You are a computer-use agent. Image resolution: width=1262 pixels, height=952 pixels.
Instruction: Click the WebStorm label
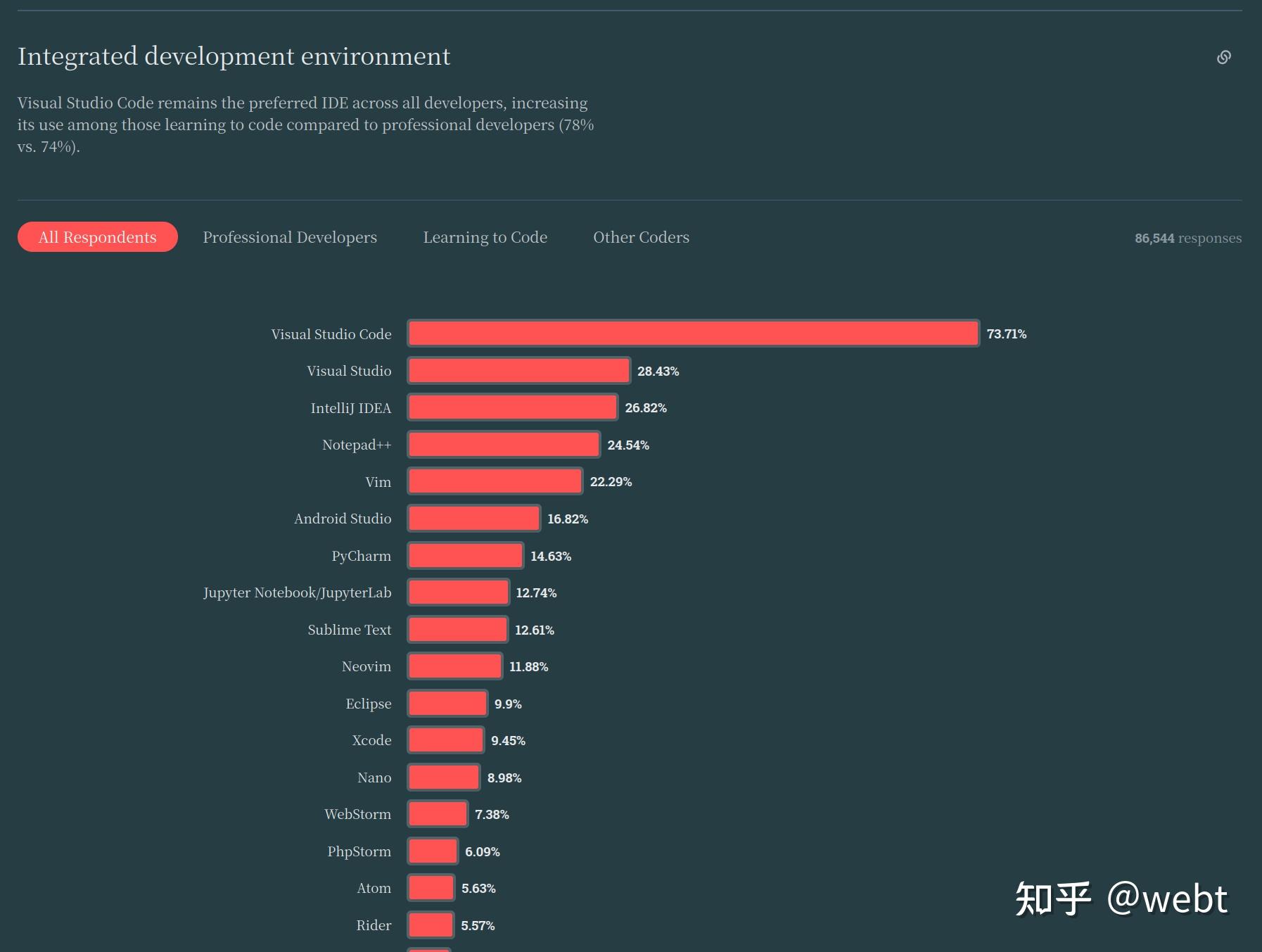358,814
